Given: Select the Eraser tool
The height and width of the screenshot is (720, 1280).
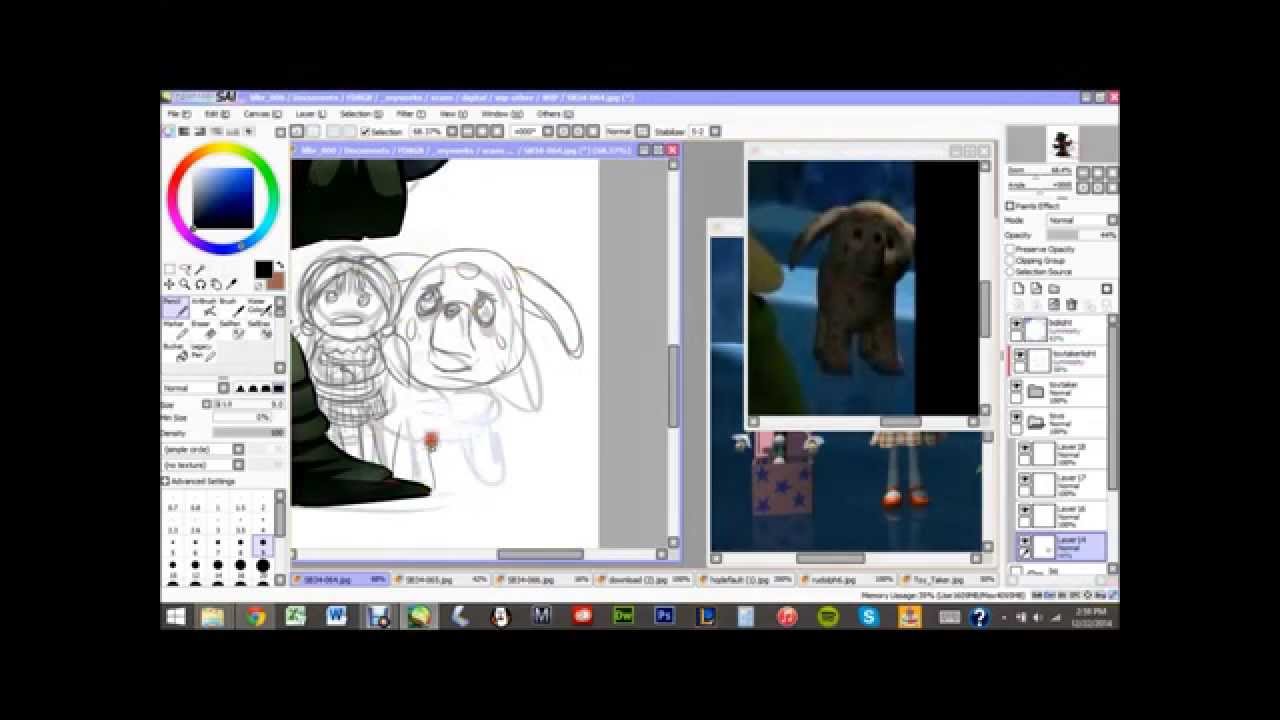Looking at the screenshot, I should coord(204,331).
